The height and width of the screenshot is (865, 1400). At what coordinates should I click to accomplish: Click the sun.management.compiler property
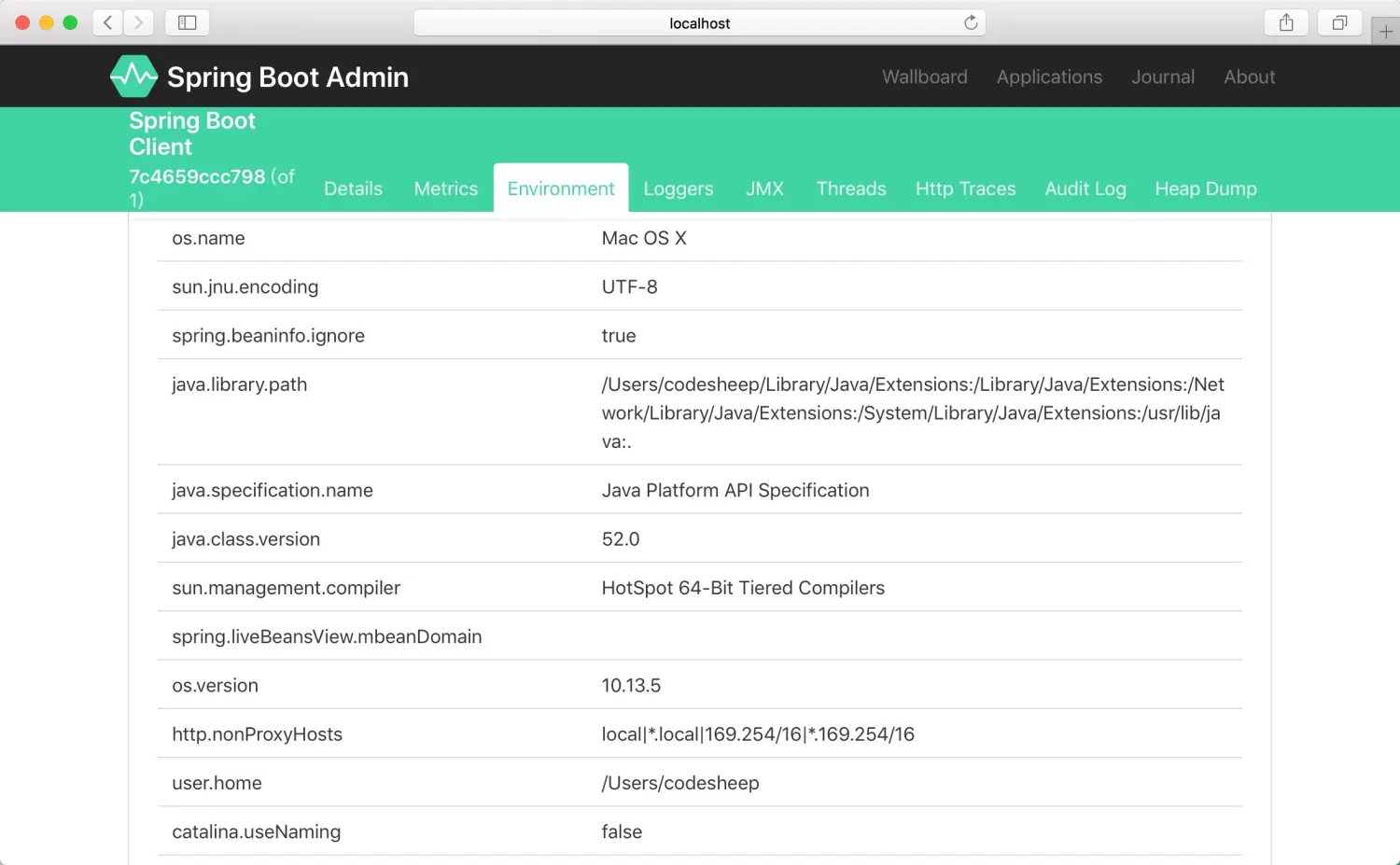tap(287, 588)
